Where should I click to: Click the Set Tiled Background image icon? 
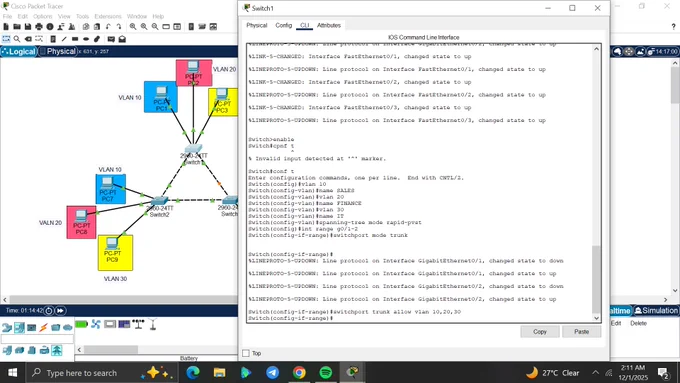[640, 52]
